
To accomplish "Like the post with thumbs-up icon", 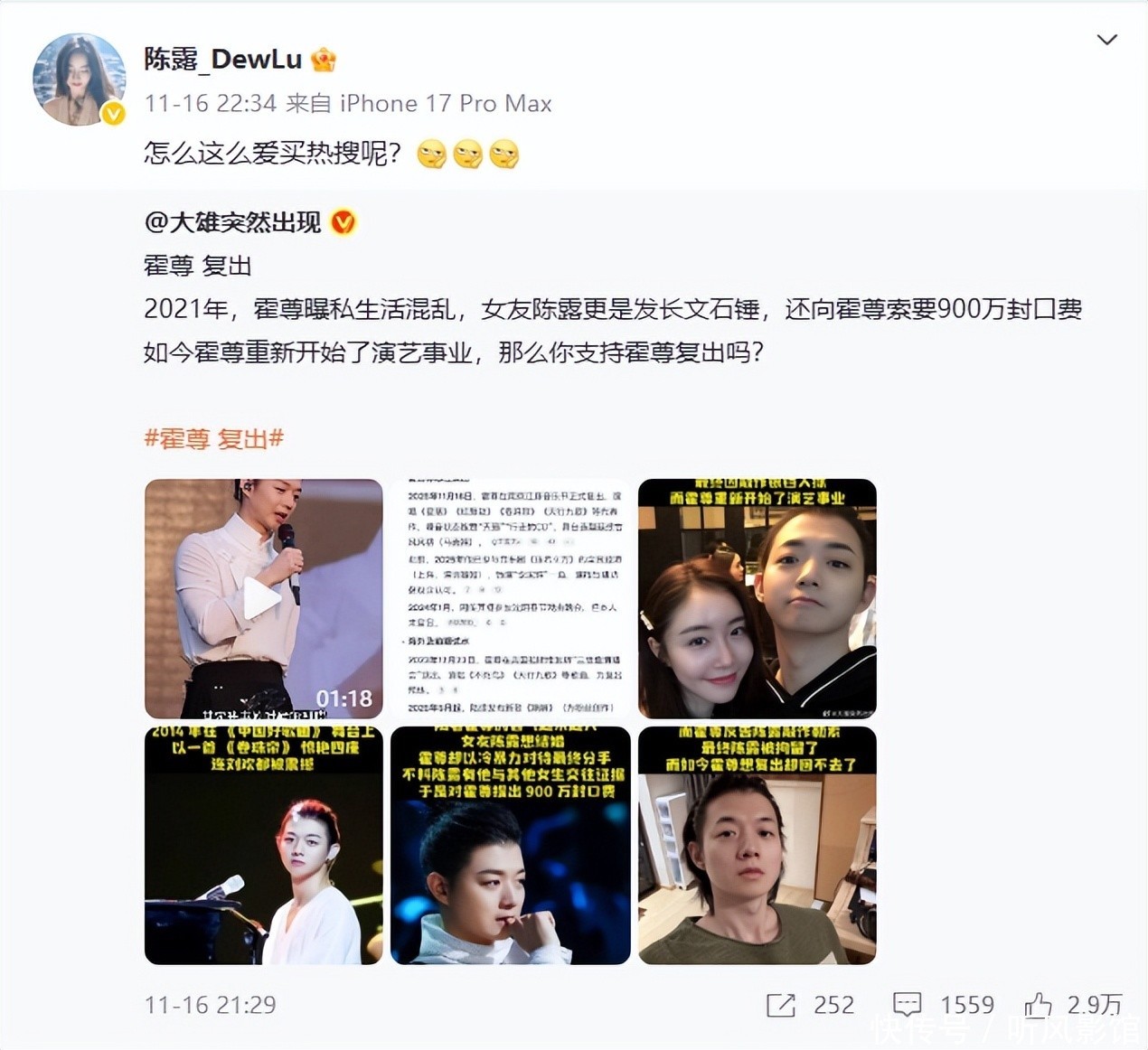I will (x=1039, y=1004).
